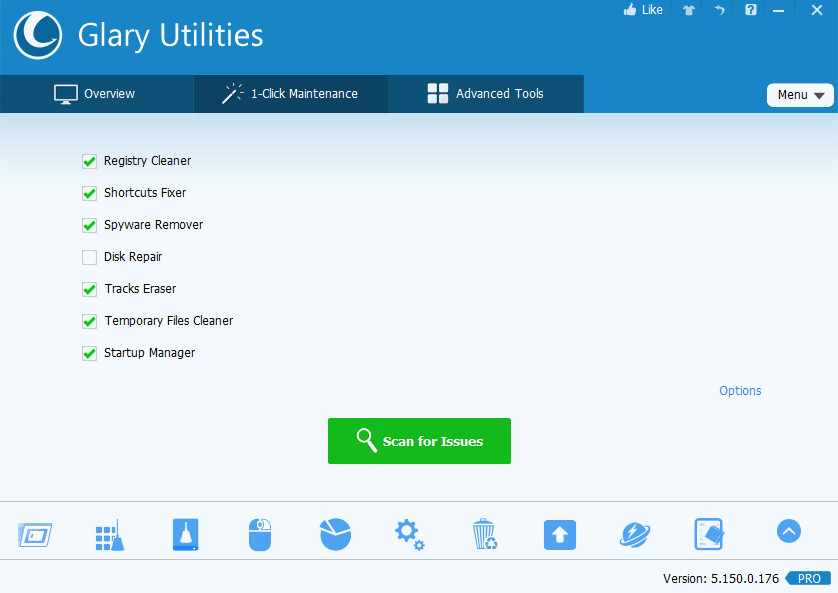
Task: Open the disk analysis pie chart tool
Action: (335, 534)
